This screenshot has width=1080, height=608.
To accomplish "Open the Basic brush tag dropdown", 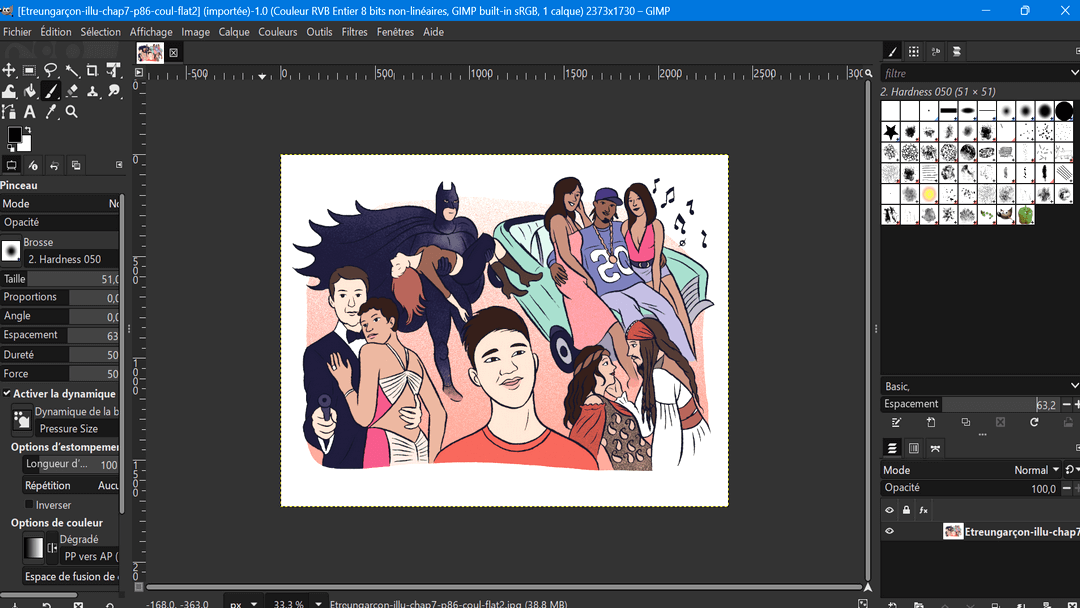I will tap(1074, 386).
